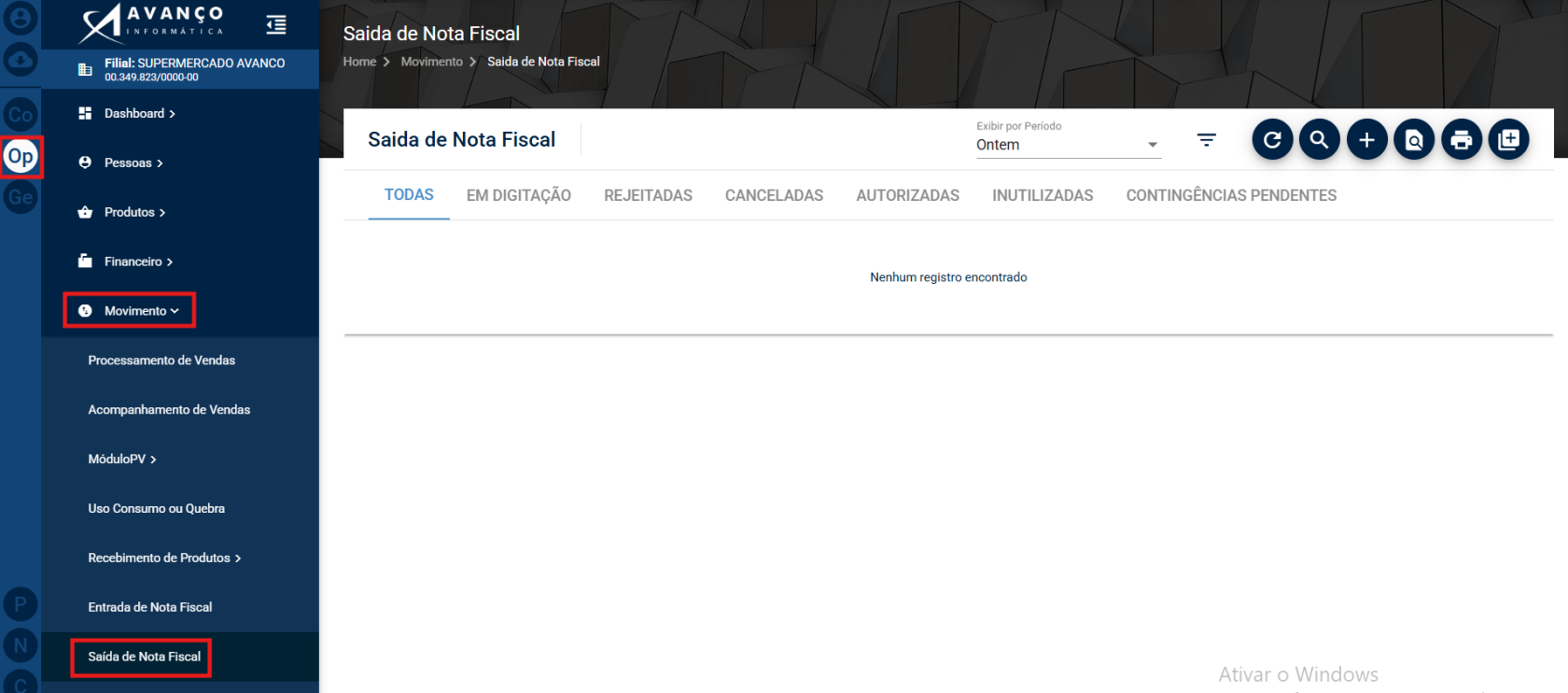Viewport: 1568px width, 693px height.
Task: Open the search magnifier button
Action: (x=1320, y=140)
